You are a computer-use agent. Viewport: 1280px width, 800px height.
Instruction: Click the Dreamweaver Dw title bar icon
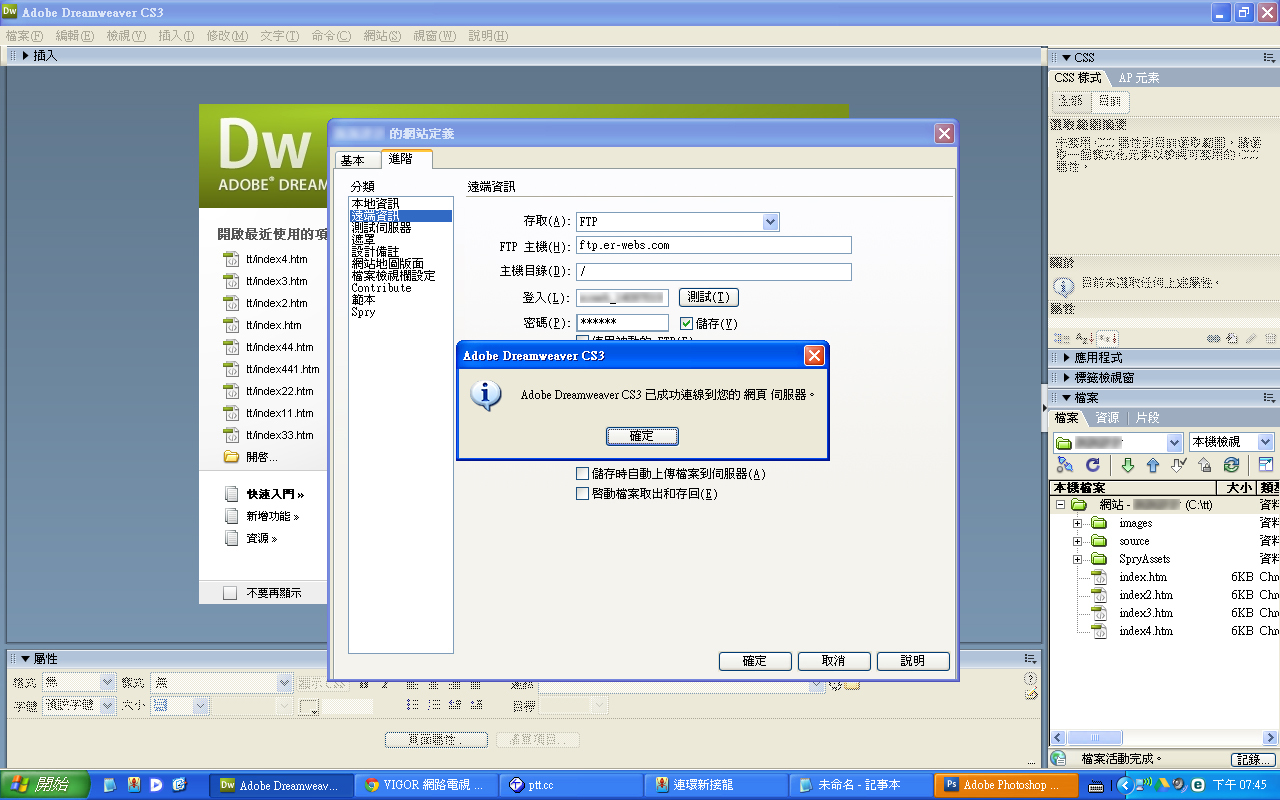tap(10, 12)
